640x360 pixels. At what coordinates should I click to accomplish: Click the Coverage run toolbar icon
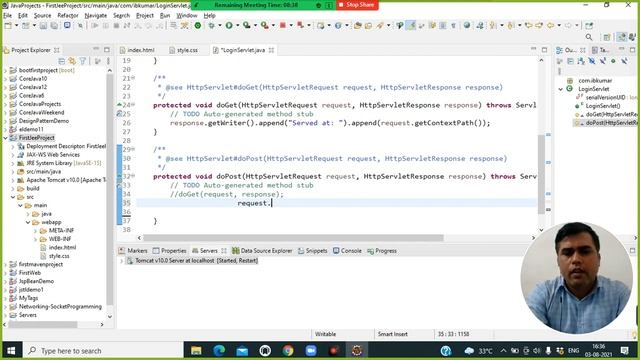pyautogui.click(x=247, y=25)
